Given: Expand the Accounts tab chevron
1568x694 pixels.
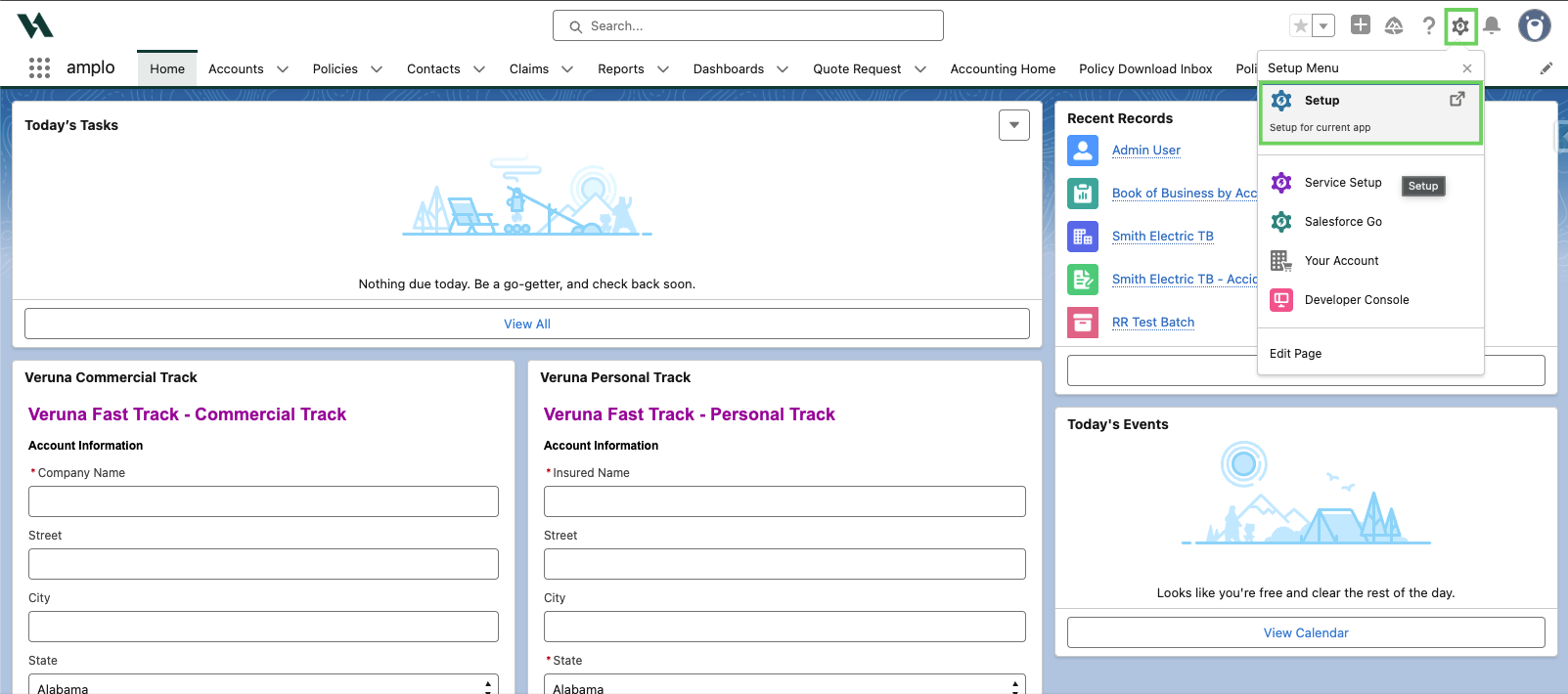Looking at the screenshot, I should [283, 69].
